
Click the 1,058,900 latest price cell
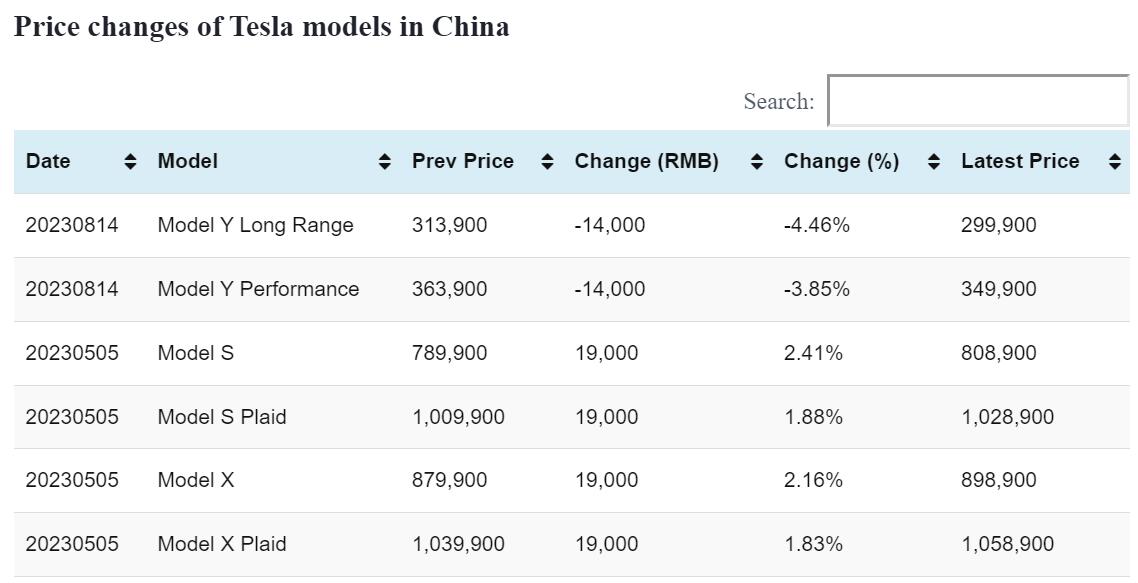[x=1007, y=544]
